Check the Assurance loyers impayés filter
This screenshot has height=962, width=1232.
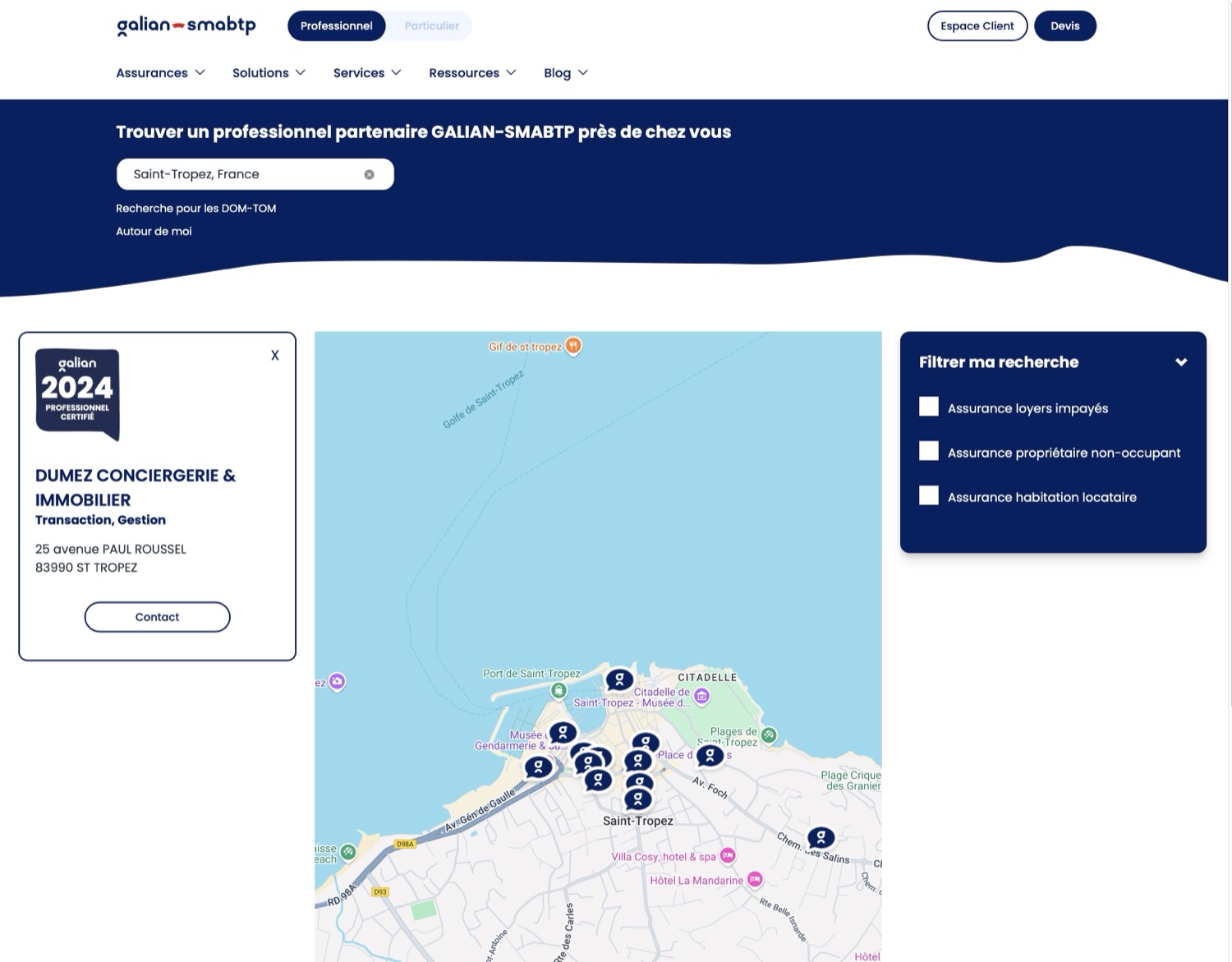coord(928,406)
